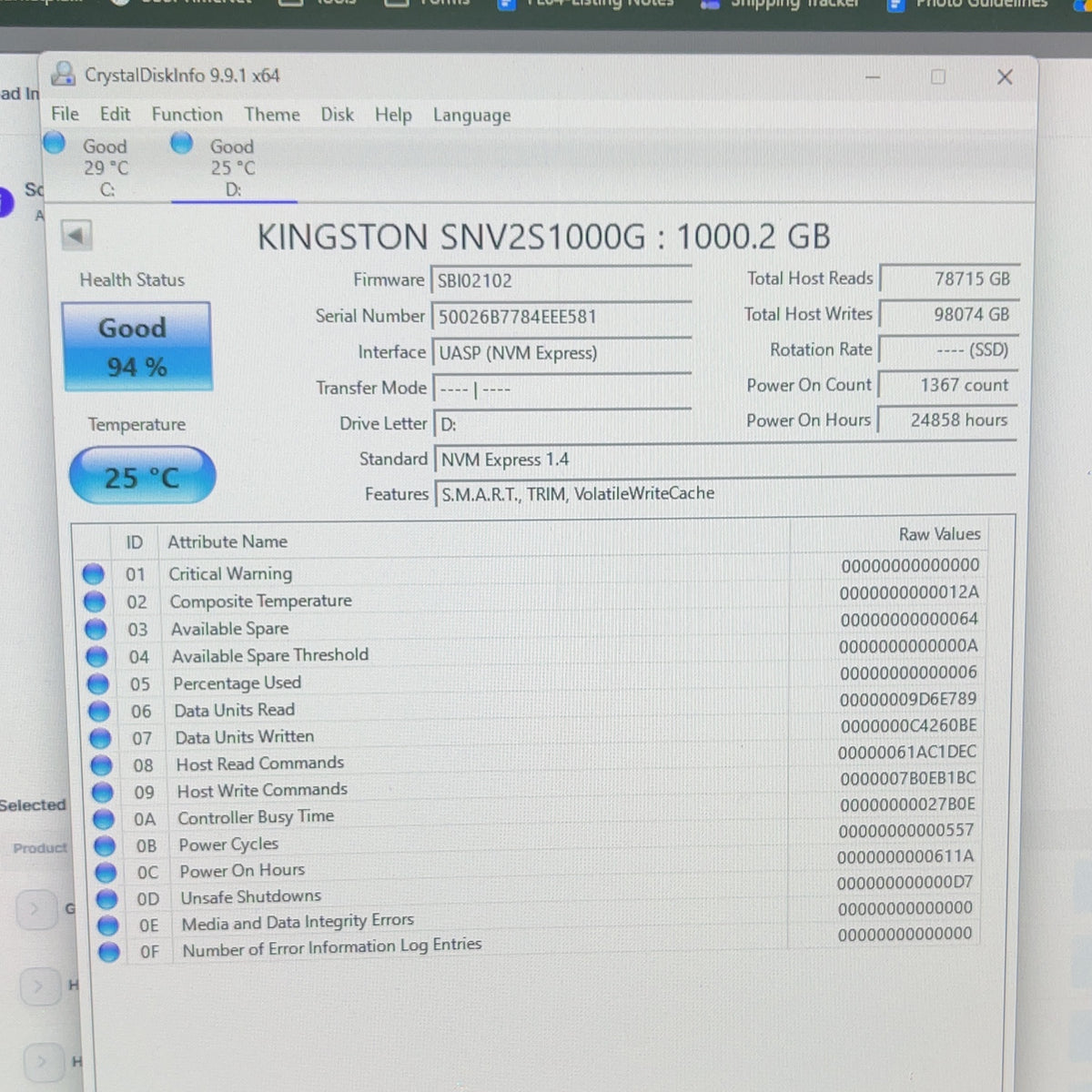Image resolution: width=1092 pixels, height=1092 pixels.
Task: Click the status orb for Host Read Commands
Action: [x=102, y=765]
